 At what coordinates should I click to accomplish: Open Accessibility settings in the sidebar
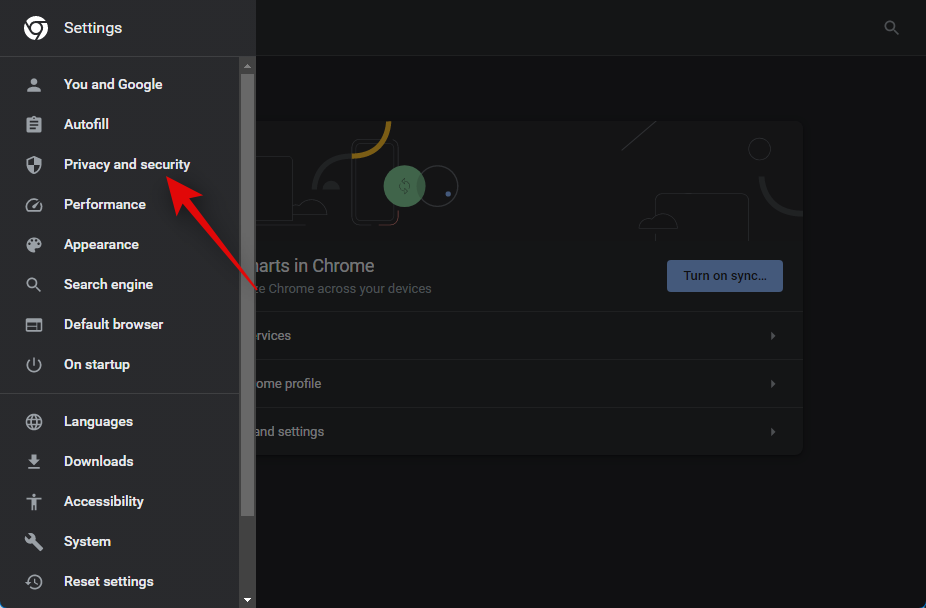tap(103, 502)
